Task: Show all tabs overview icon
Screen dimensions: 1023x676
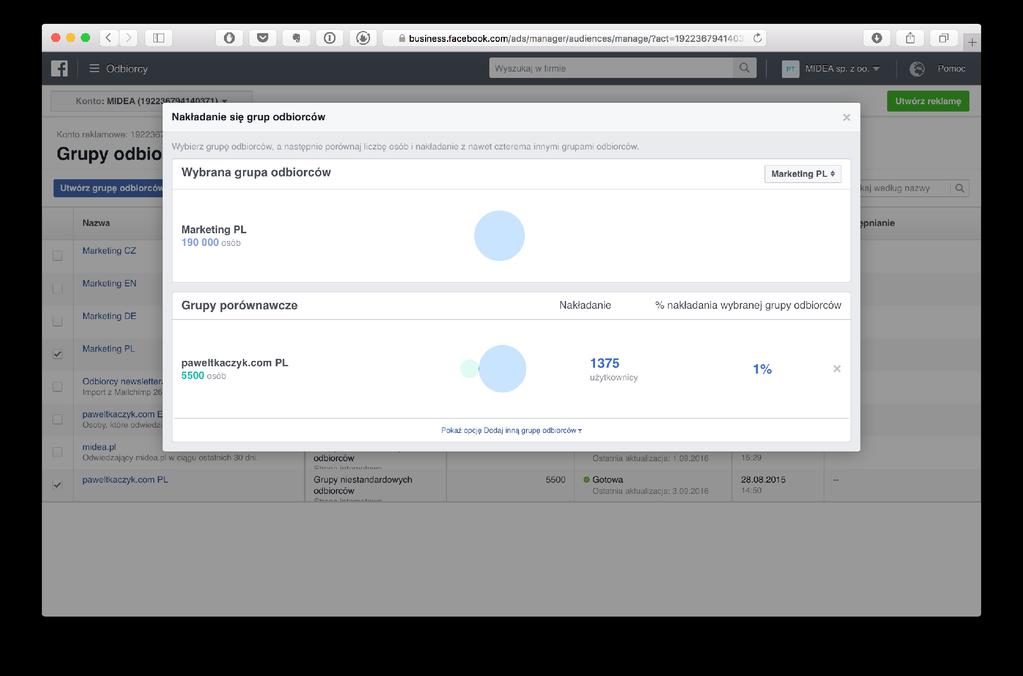Action: (943, 38)
